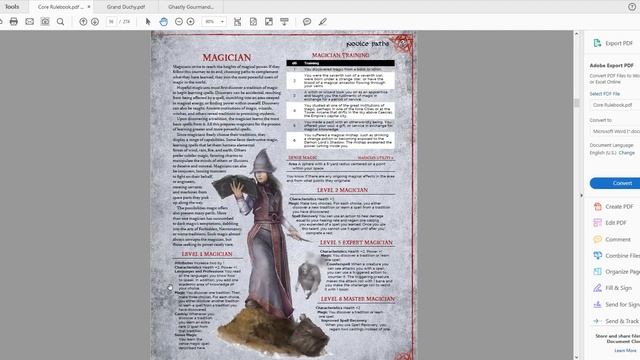Image resolution: width=640 pixels, height=360 pixels.
Task: Click the blue Convert button
Action: 616,183
